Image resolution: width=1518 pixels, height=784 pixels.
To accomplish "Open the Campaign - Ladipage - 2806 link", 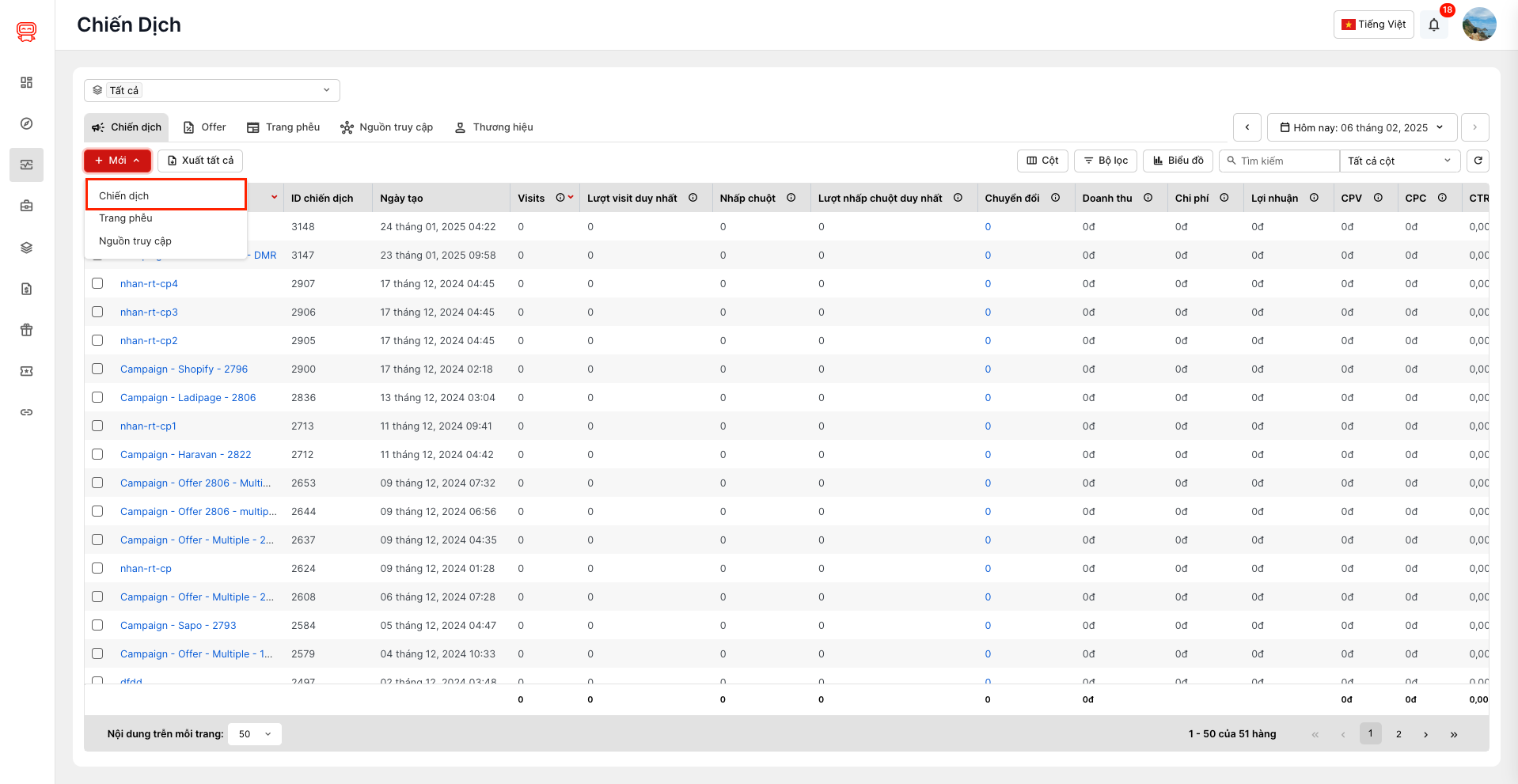I will tap(188, 397).
